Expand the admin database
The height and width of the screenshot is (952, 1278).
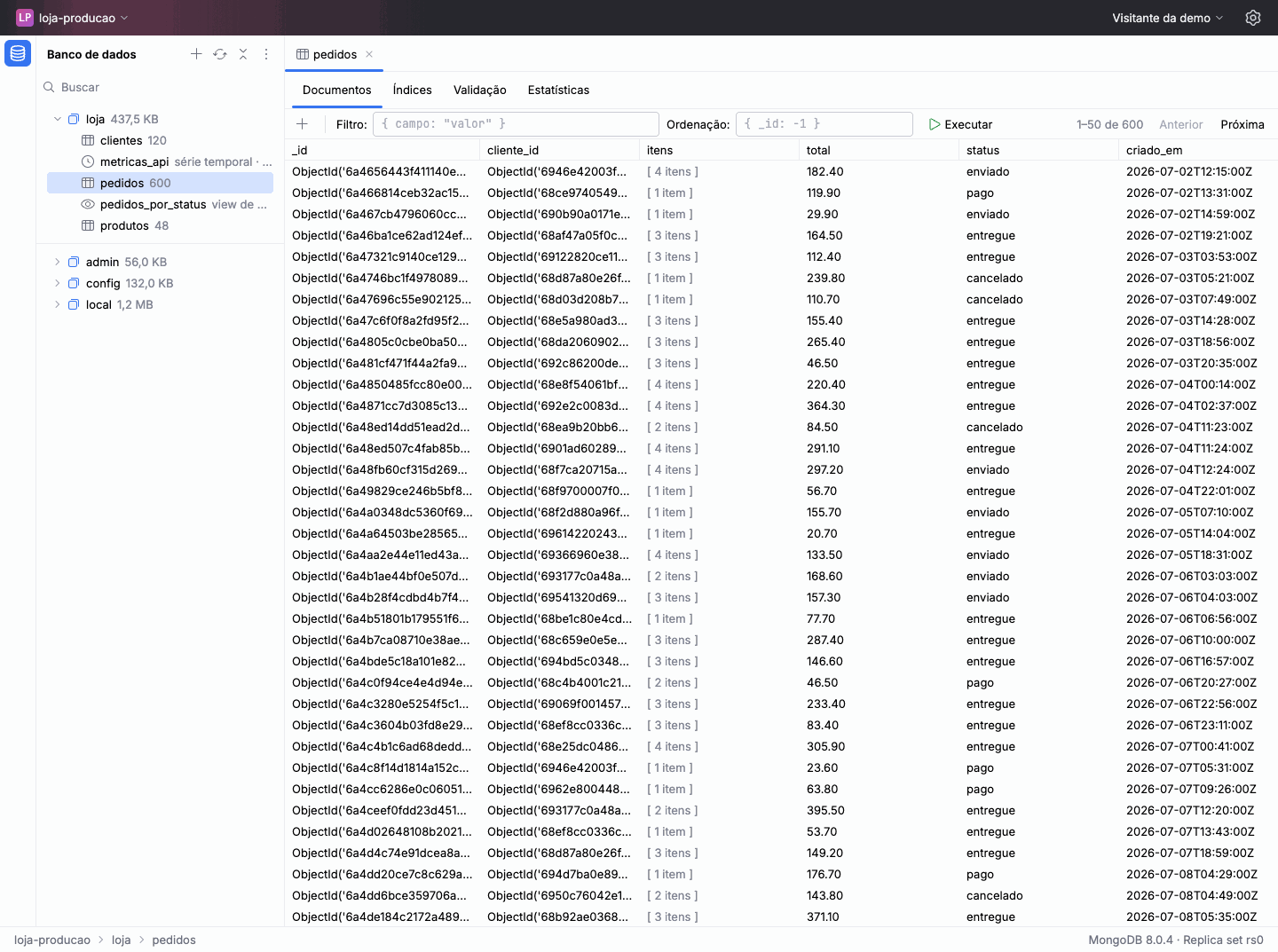[58, 262]
